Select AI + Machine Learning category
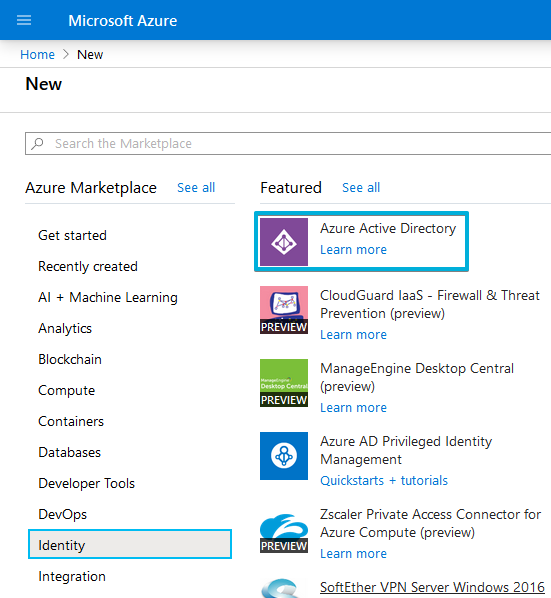Screen dimensions: 551x598 click(108, 297)
